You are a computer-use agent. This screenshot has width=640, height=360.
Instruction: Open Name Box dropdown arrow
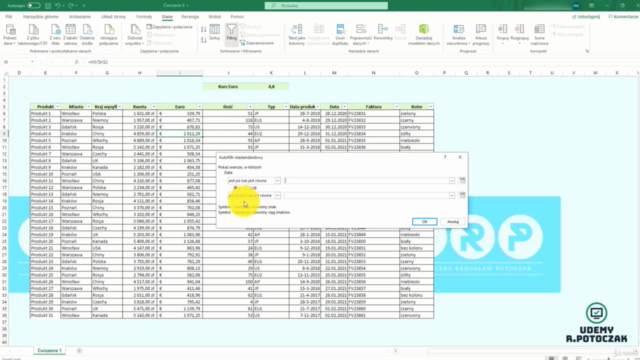point(32,62)
